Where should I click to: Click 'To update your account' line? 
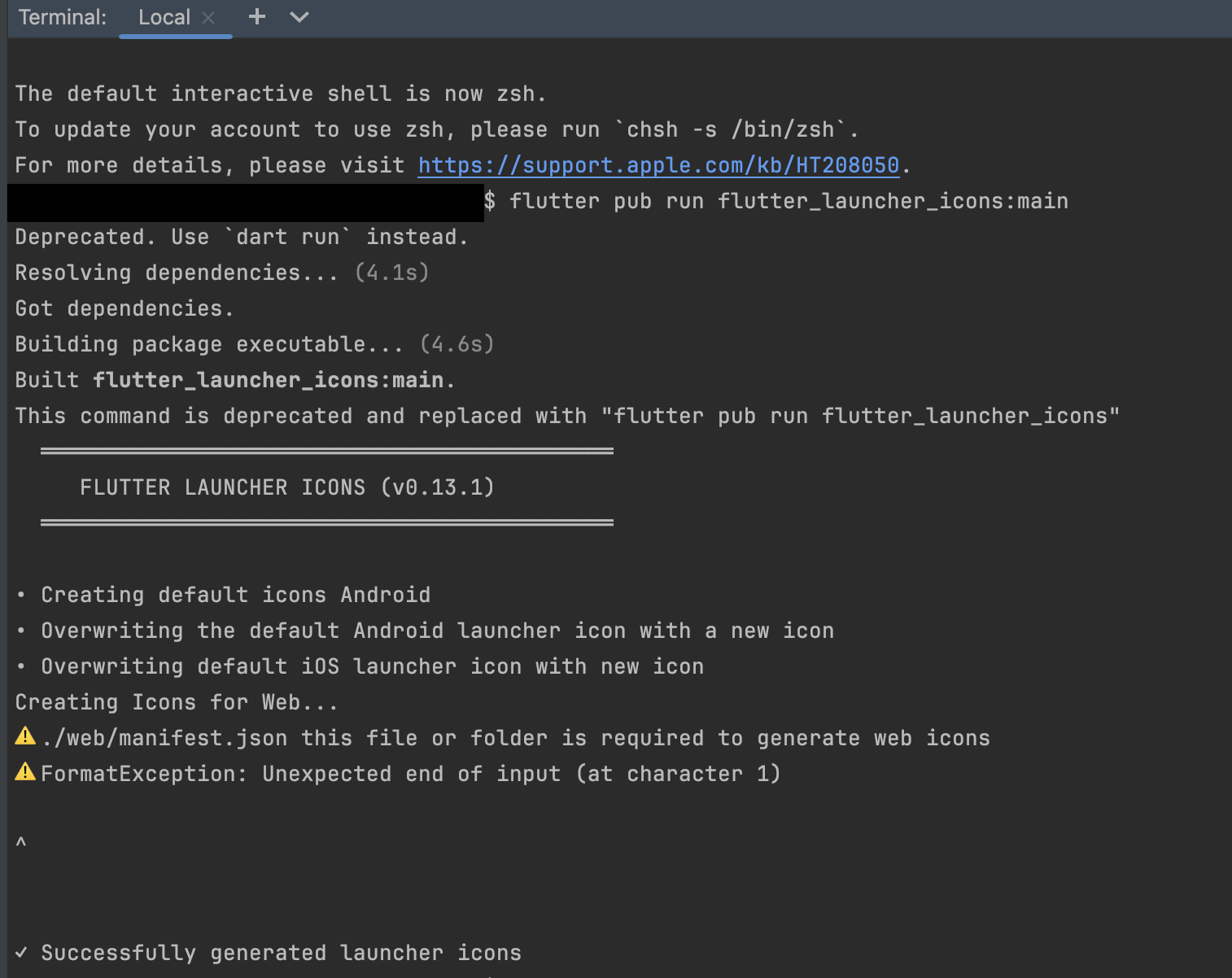point(437,129)
